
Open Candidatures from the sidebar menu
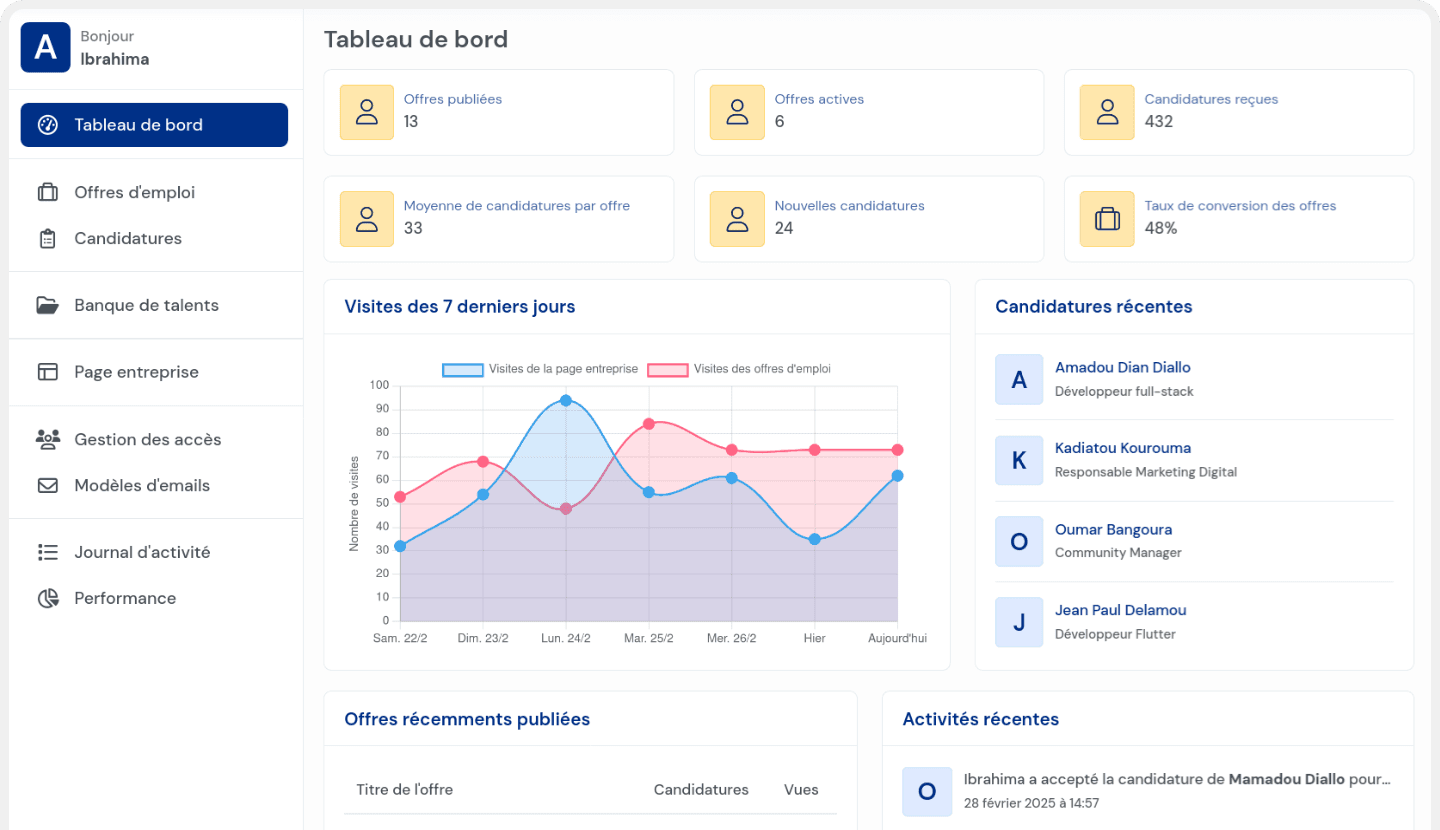[128, 238]
